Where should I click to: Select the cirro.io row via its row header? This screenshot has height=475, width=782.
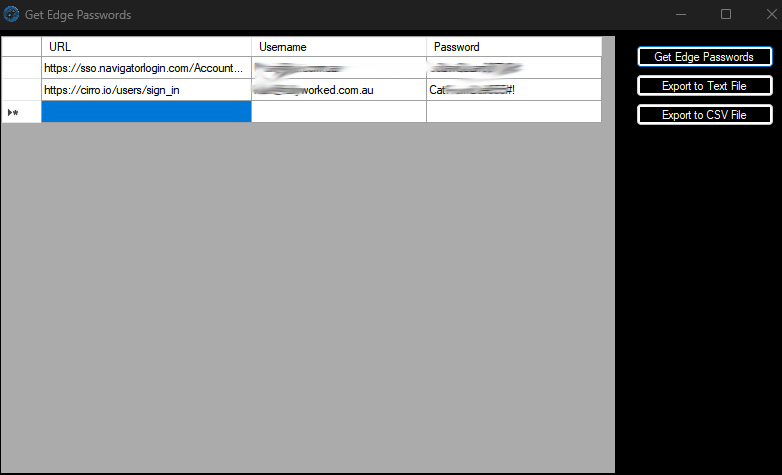[21, 90]
